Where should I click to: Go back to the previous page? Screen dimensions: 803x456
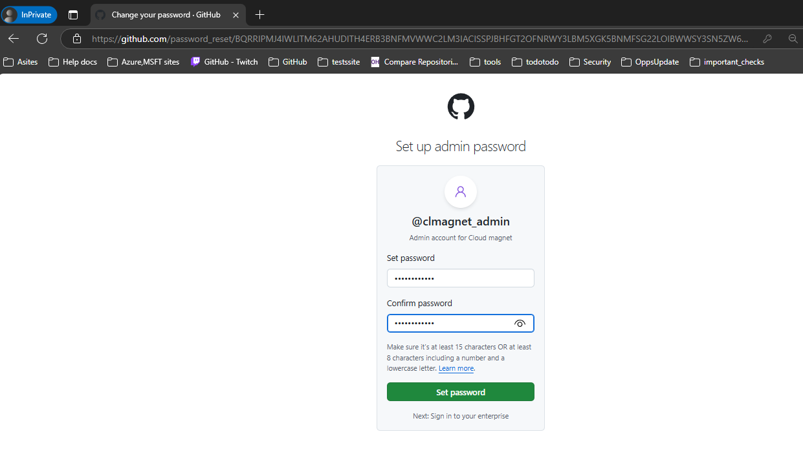(x=14, y=38)
